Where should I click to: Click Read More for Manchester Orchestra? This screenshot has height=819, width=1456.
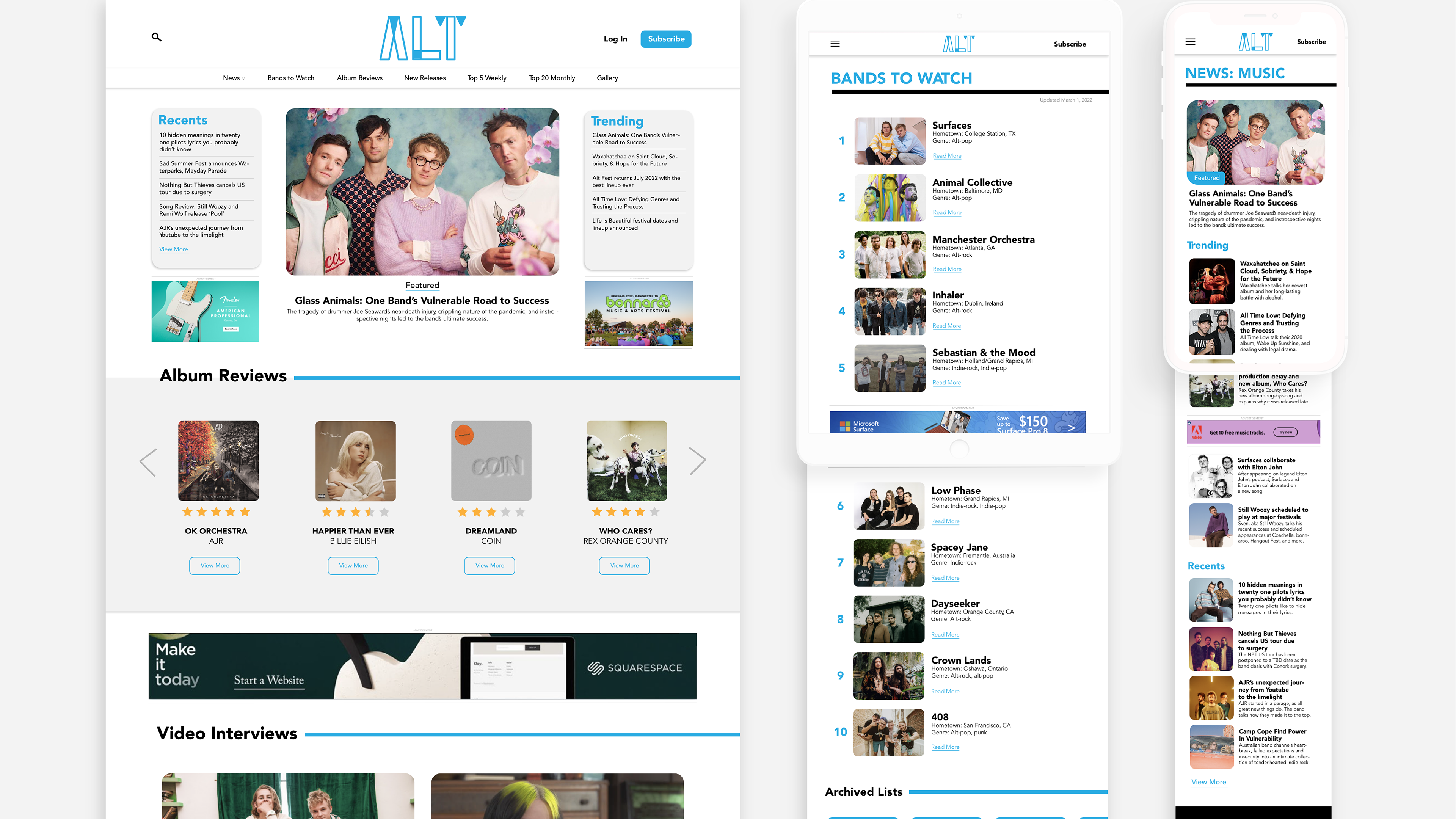(947, 269)
